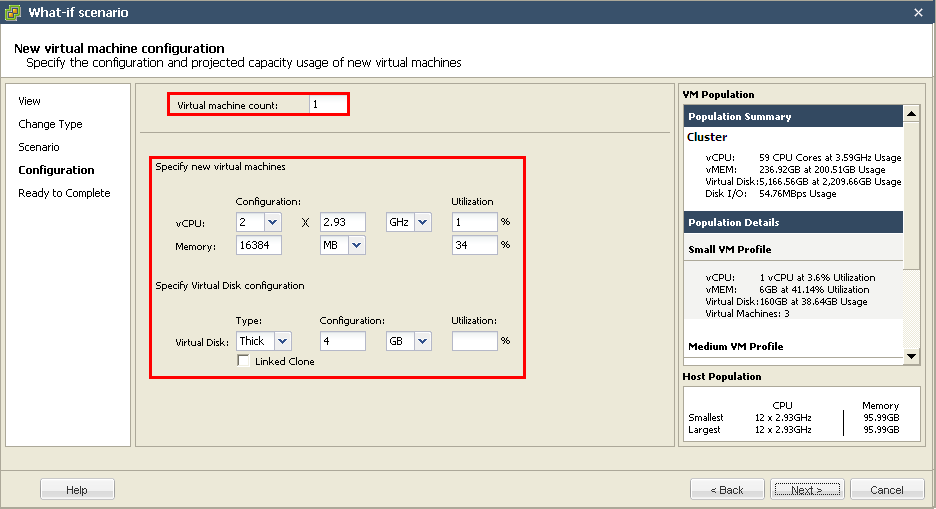Click VM Population scrollbar up arrow
Screen dimensions: 936x509
point(911,113)
